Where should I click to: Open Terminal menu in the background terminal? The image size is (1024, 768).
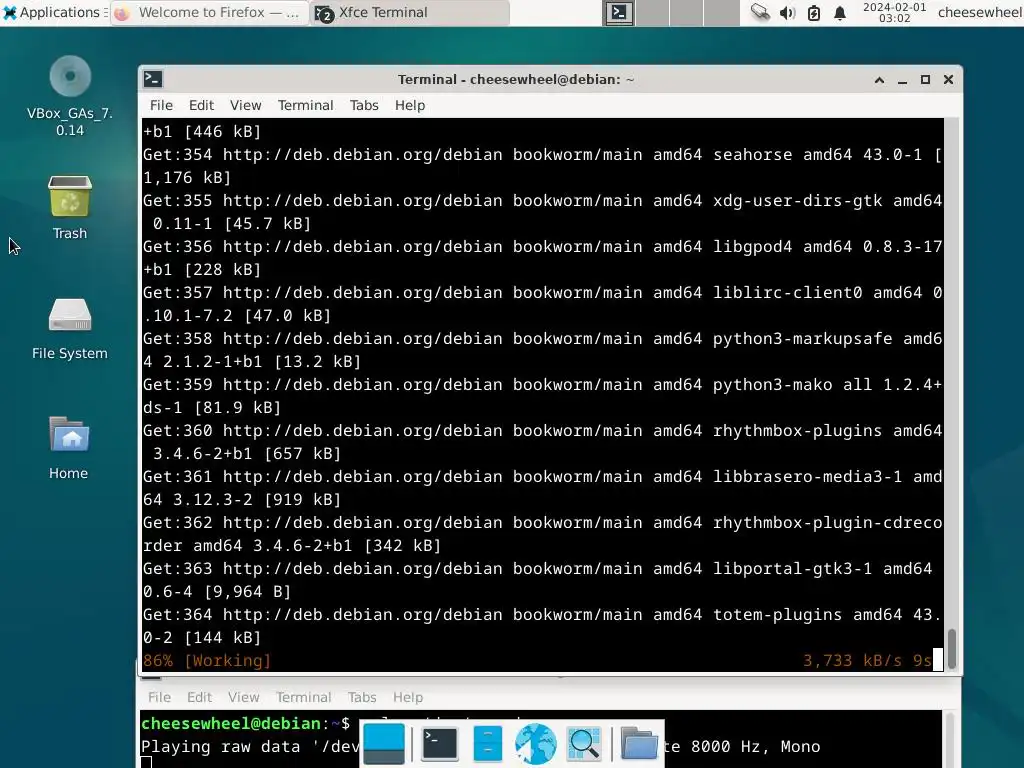click(x=304, y=697)
